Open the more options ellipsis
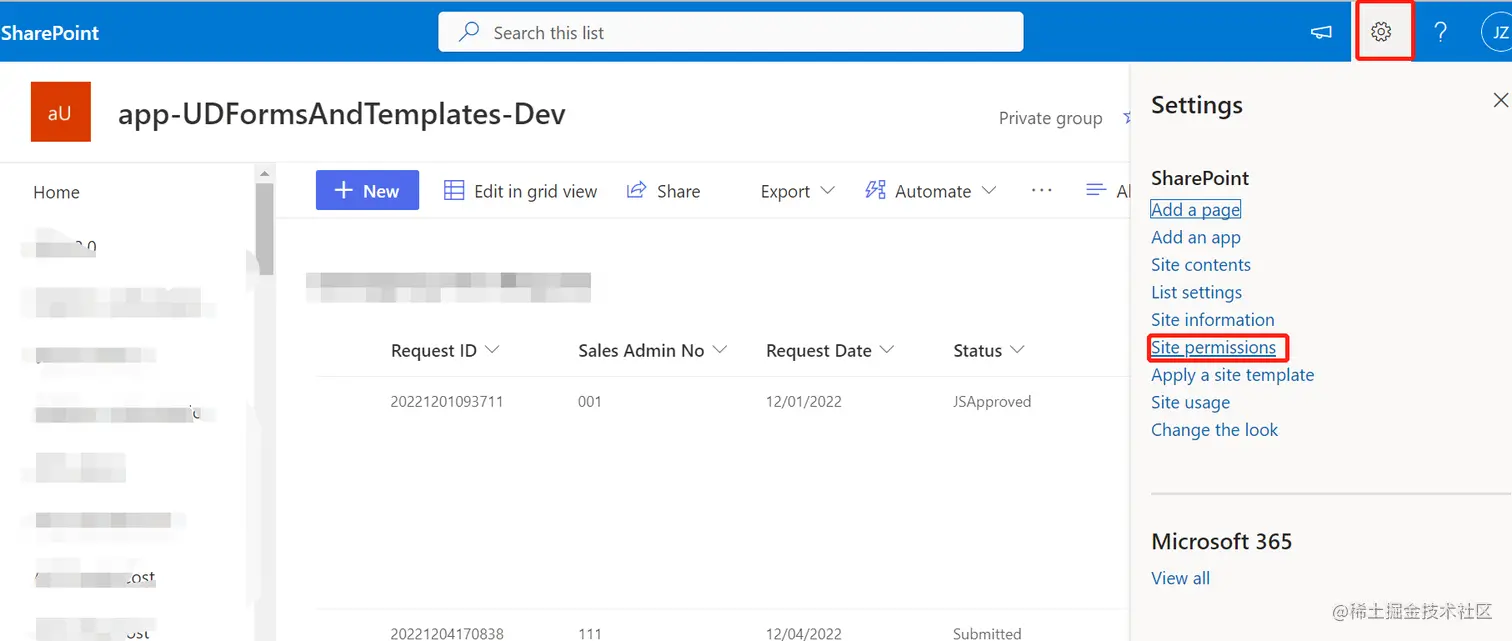The width and height of the screenshot is (1512, 641). 1041,190
